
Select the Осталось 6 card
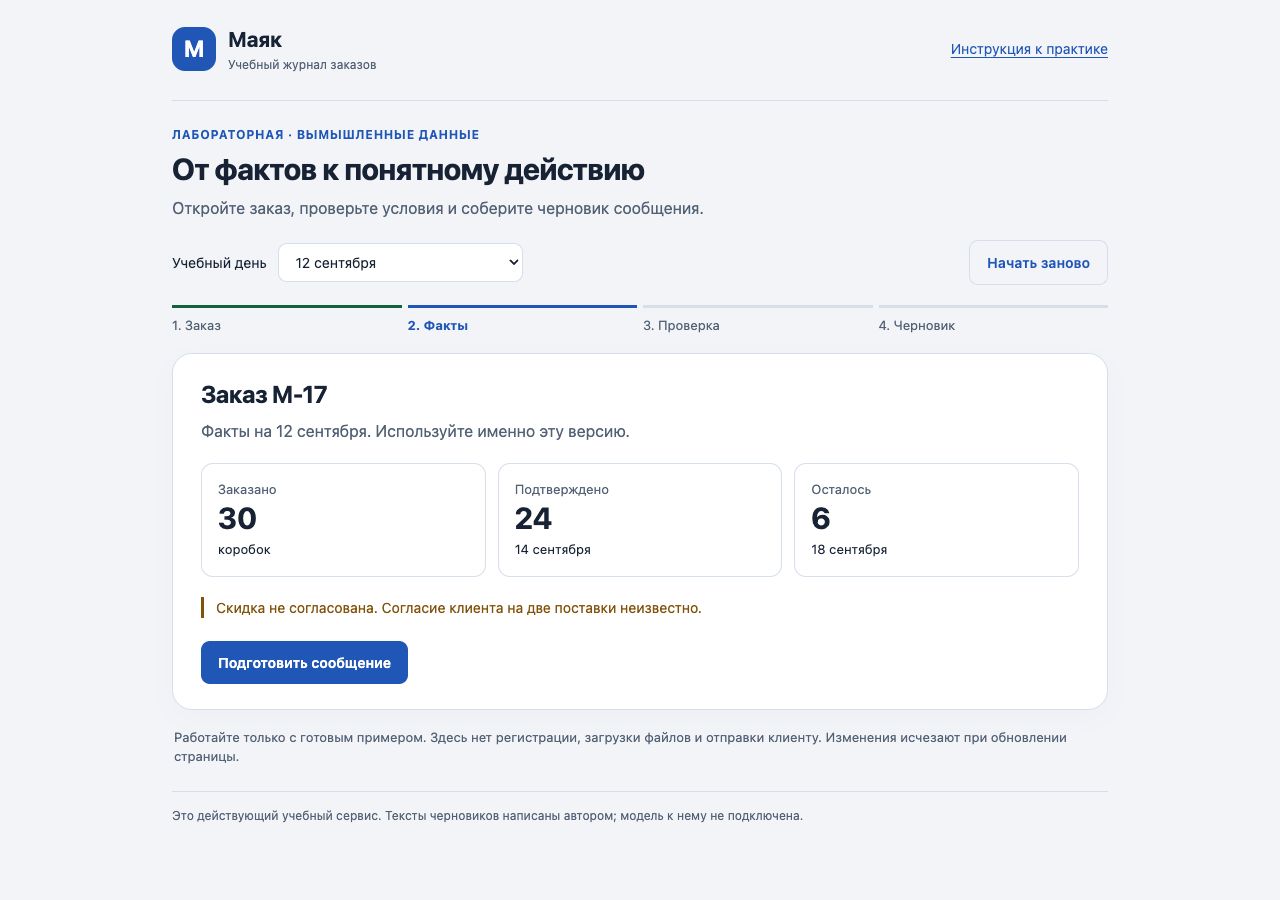(x=936, y=520)
